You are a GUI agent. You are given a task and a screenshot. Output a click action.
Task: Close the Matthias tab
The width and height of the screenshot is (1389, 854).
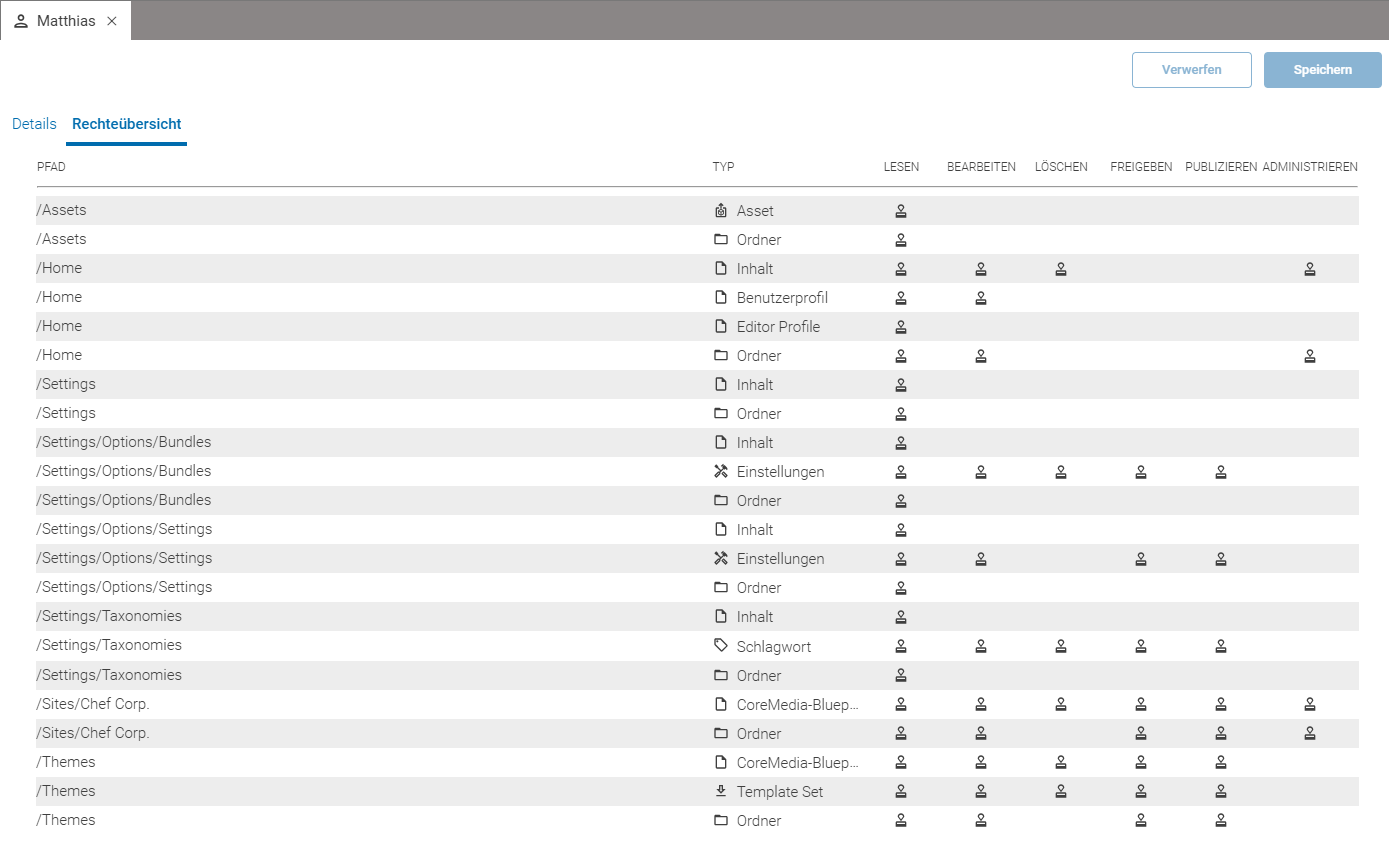click(x=112, y=21)
